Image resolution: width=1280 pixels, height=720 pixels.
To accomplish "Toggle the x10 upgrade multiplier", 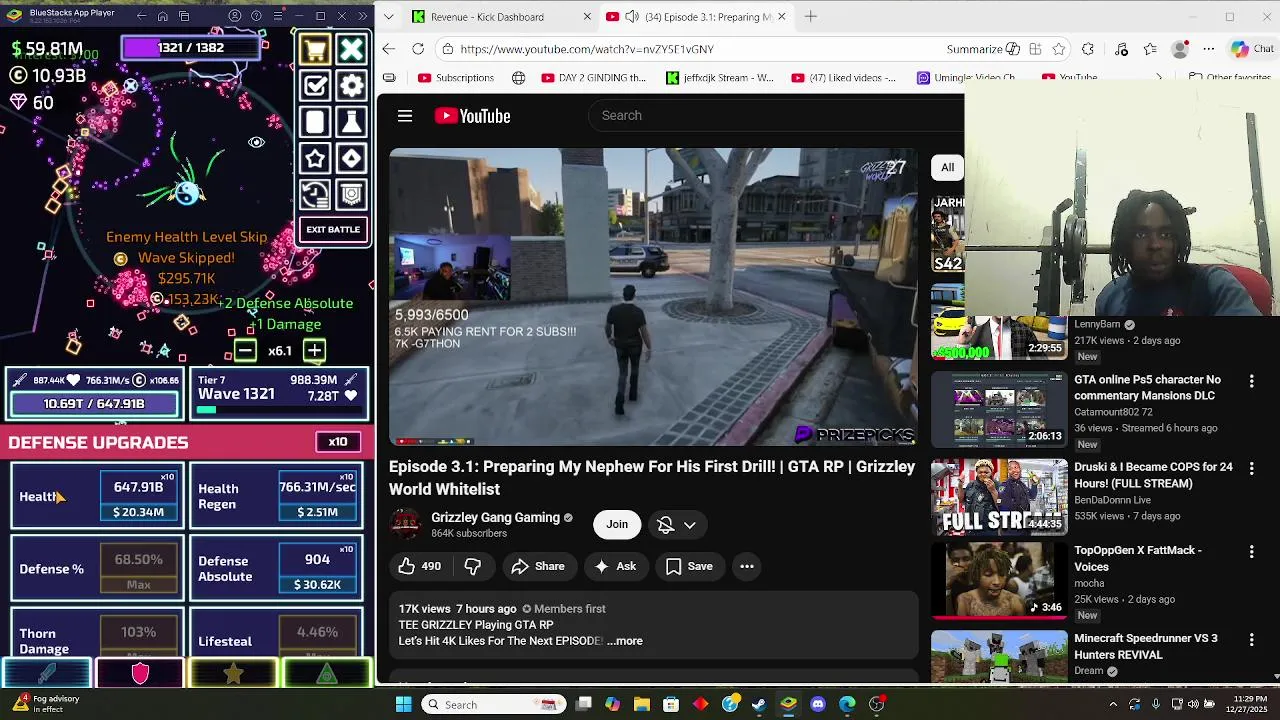I will point(338,442).
